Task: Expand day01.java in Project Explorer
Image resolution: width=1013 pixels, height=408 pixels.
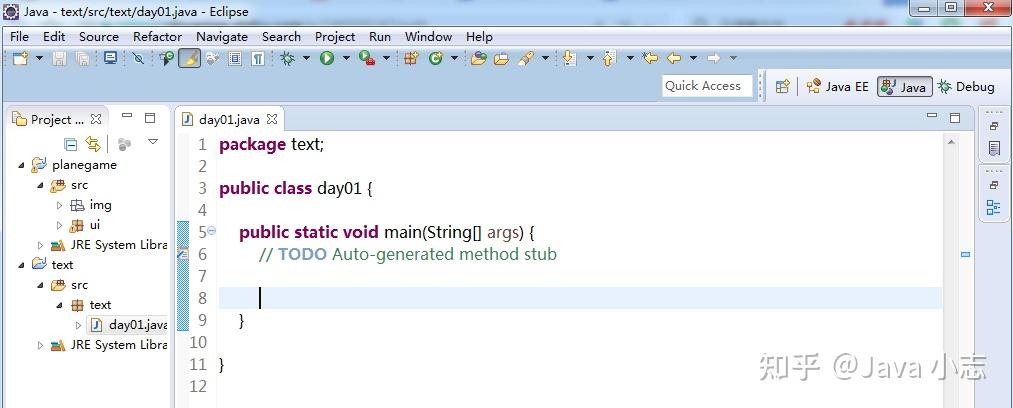Action: point(79,325)
